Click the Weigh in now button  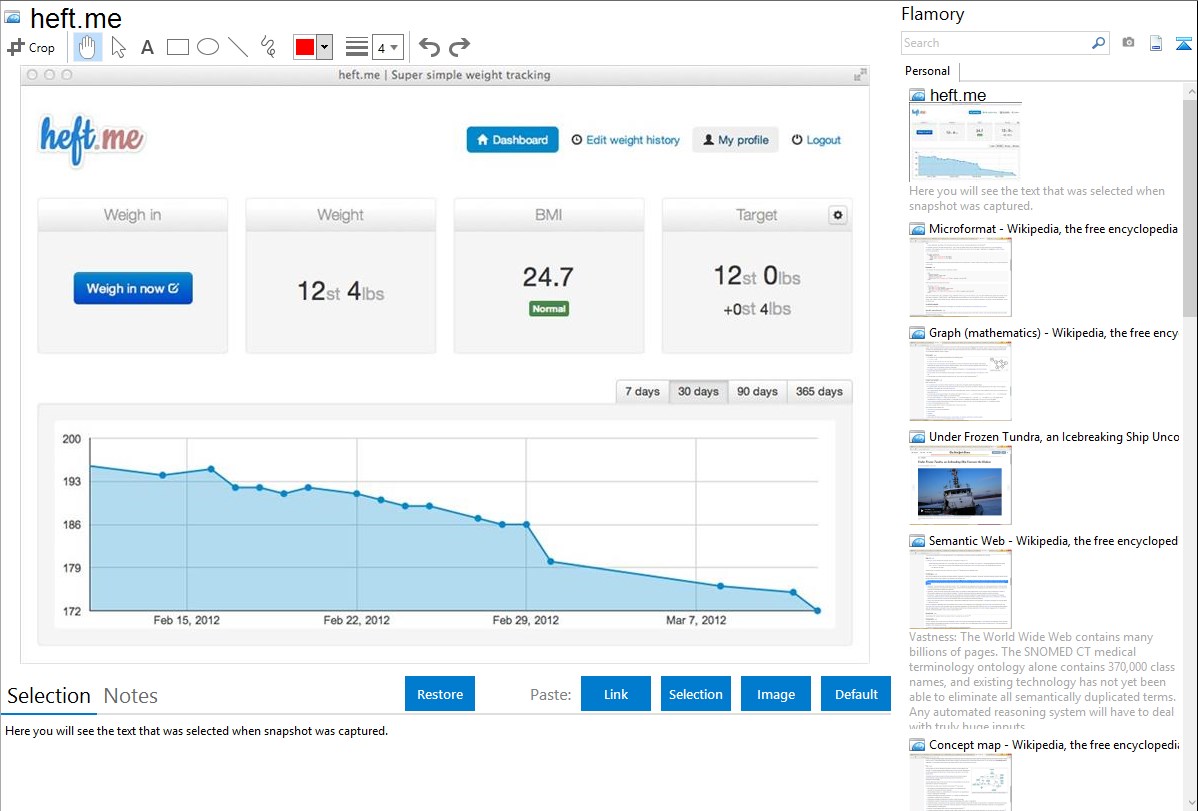(133, 288)
